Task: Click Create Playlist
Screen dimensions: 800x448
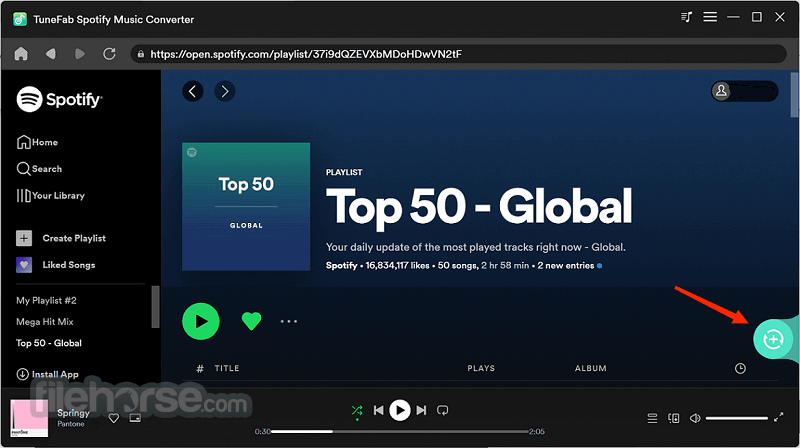Action: click(x=61, y=238)
